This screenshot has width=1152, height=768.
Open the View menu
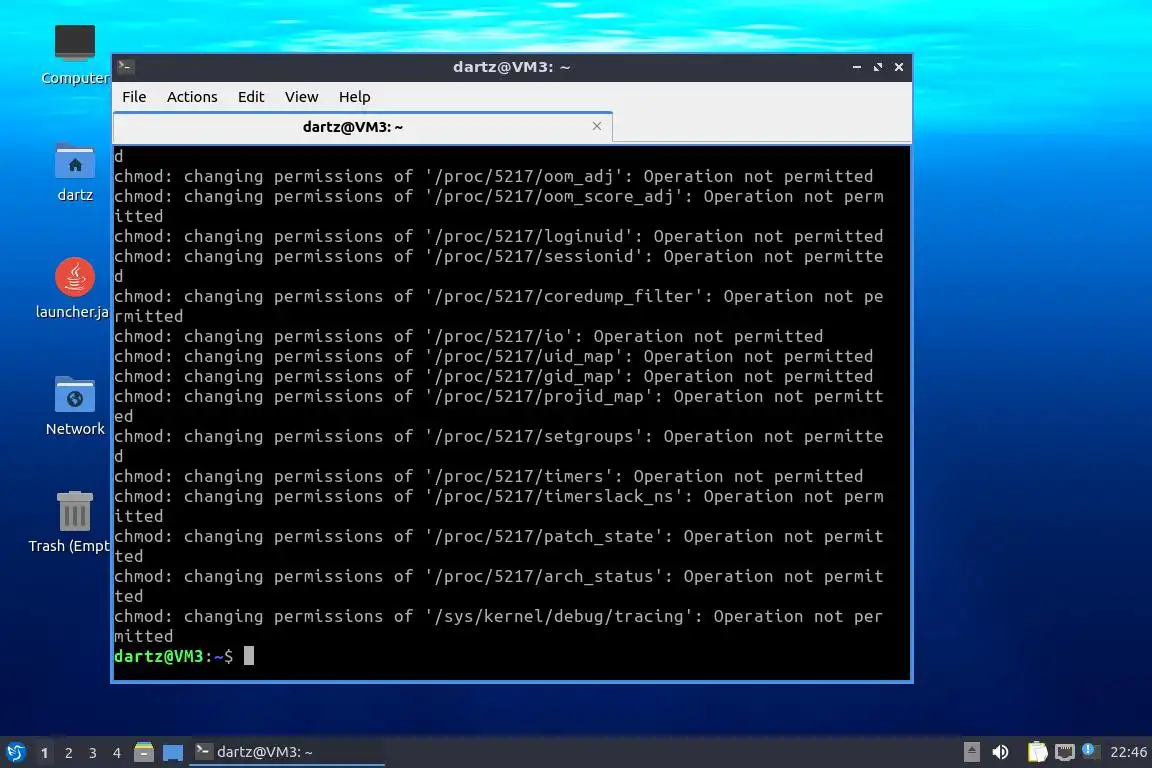coord(301,97)
